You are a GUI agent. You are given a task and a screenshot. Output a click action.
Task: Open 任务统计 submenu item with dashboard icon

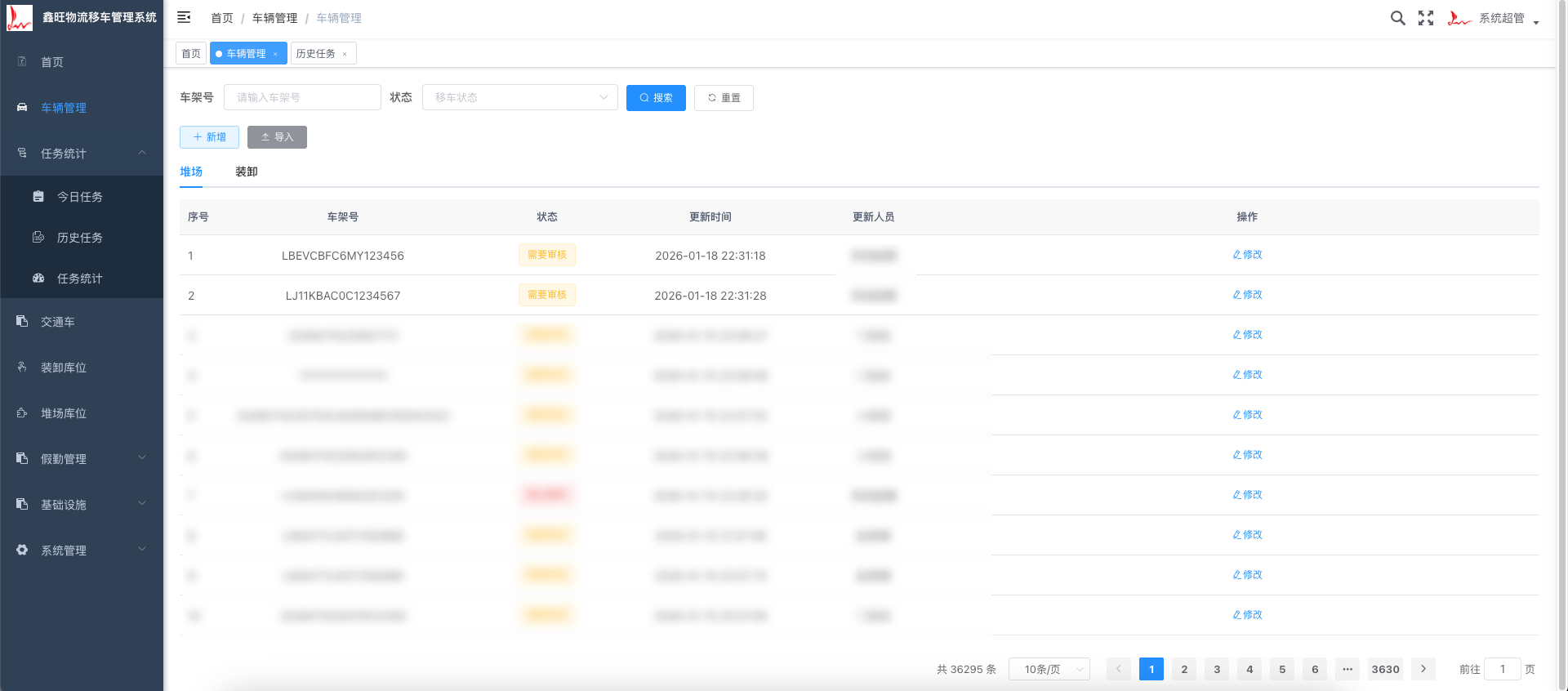coord(82,279)
